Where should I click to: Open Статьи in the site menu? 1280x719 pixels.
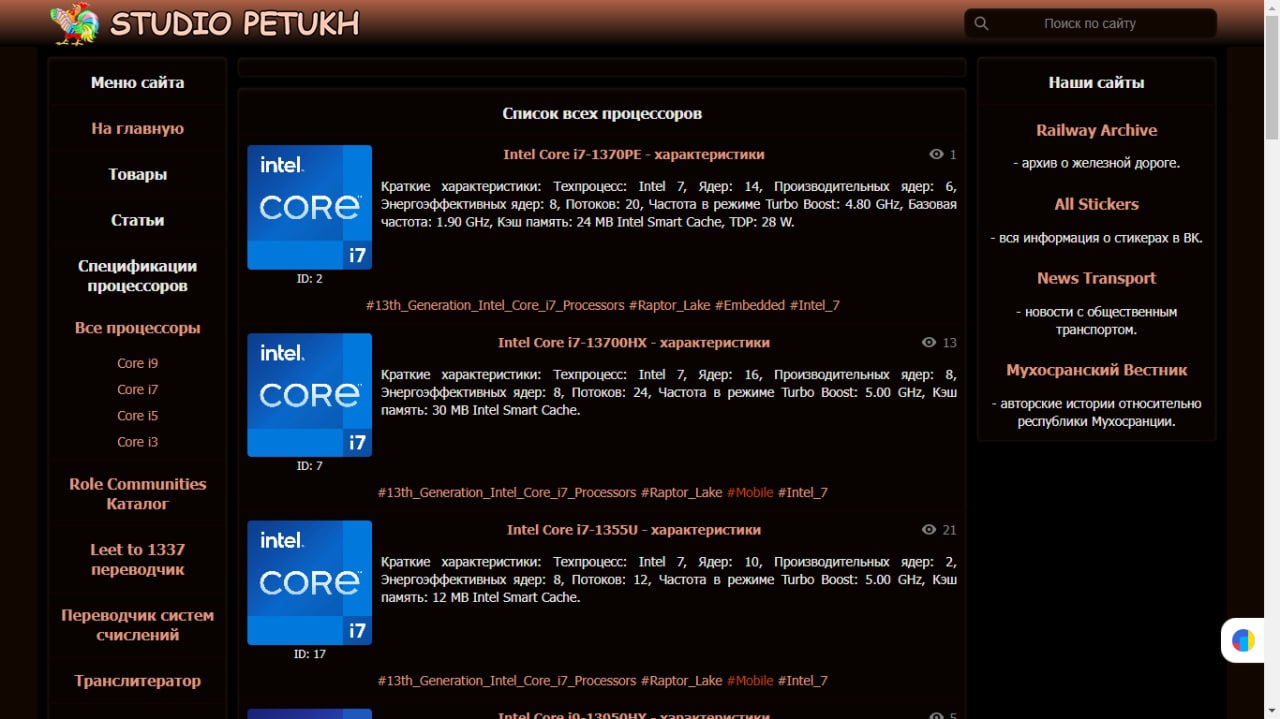click(137, 220)
